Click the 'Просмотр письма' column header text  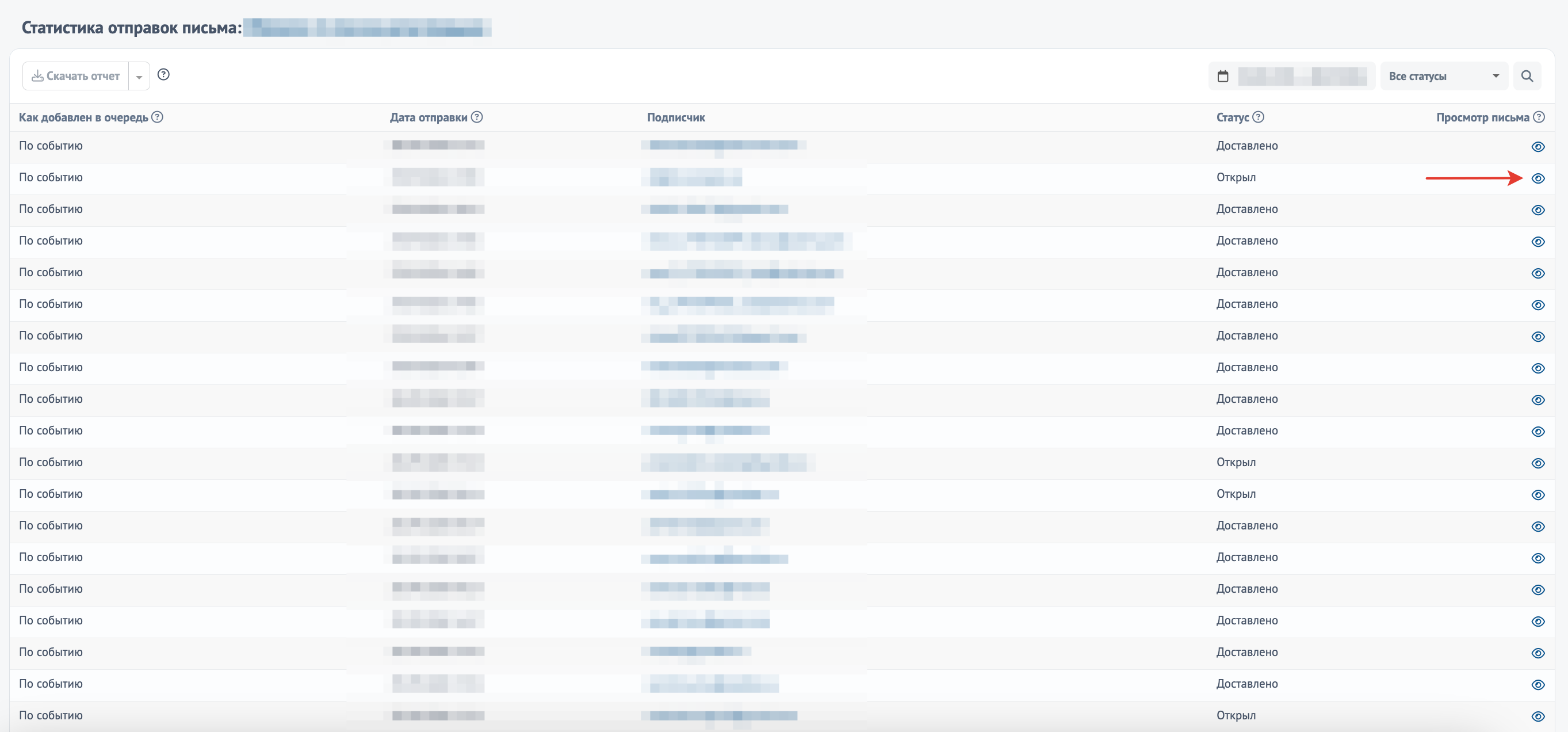coord(1483,117)
